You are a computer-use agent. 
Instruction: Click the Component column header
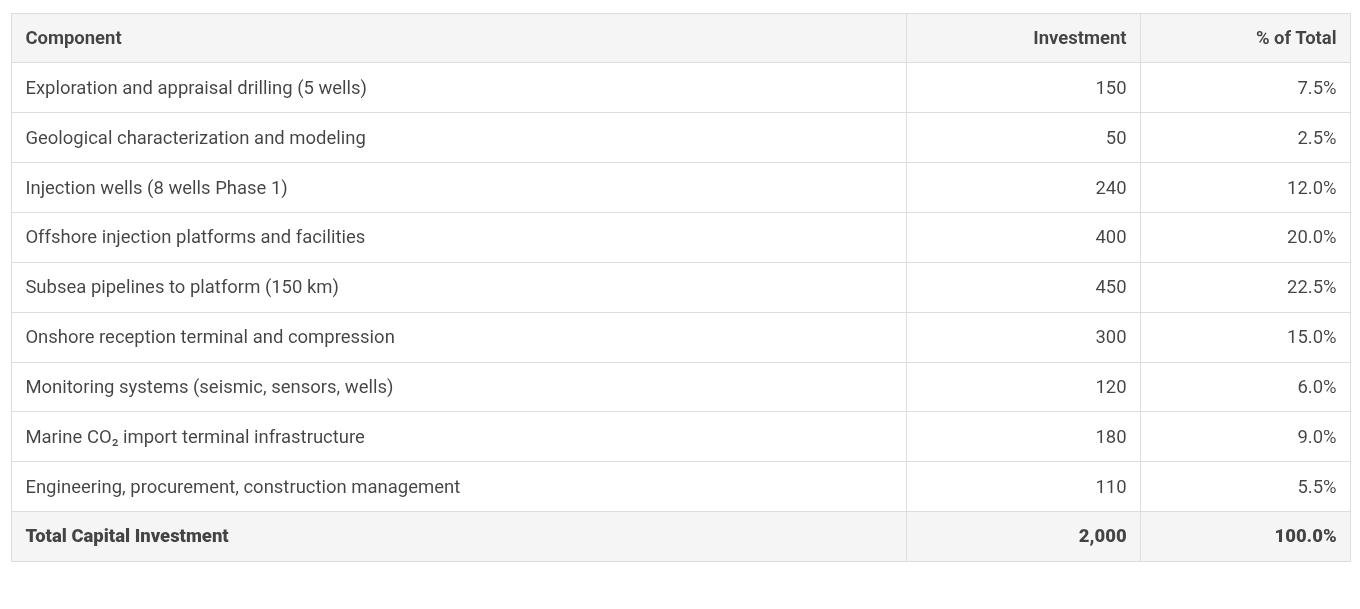[73, 38]
